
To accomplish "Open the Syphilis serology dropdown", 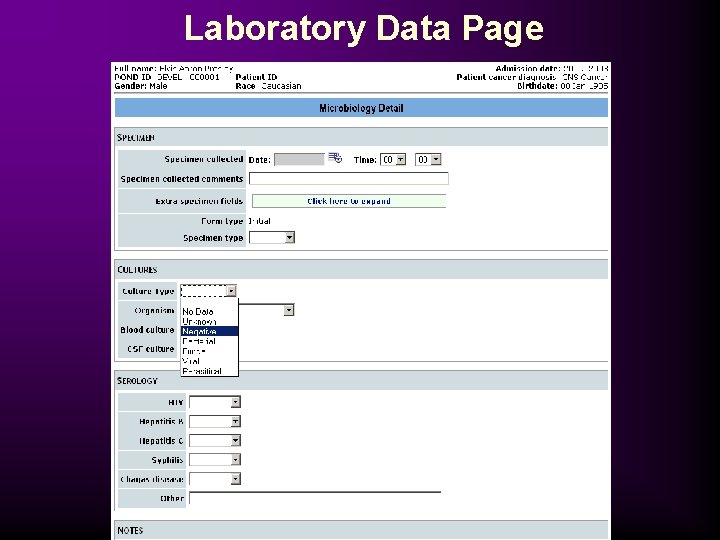I will pos(215,460).
